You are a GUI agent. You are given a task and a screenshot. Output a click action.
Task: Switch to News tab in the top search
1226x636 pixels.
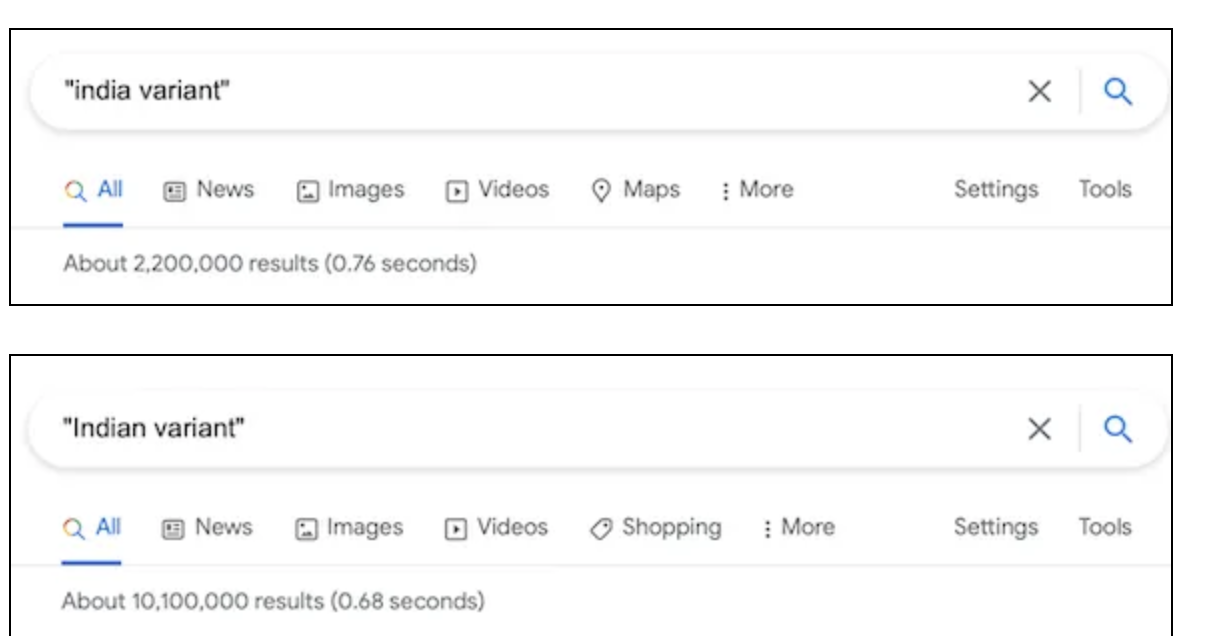point(208,190)
